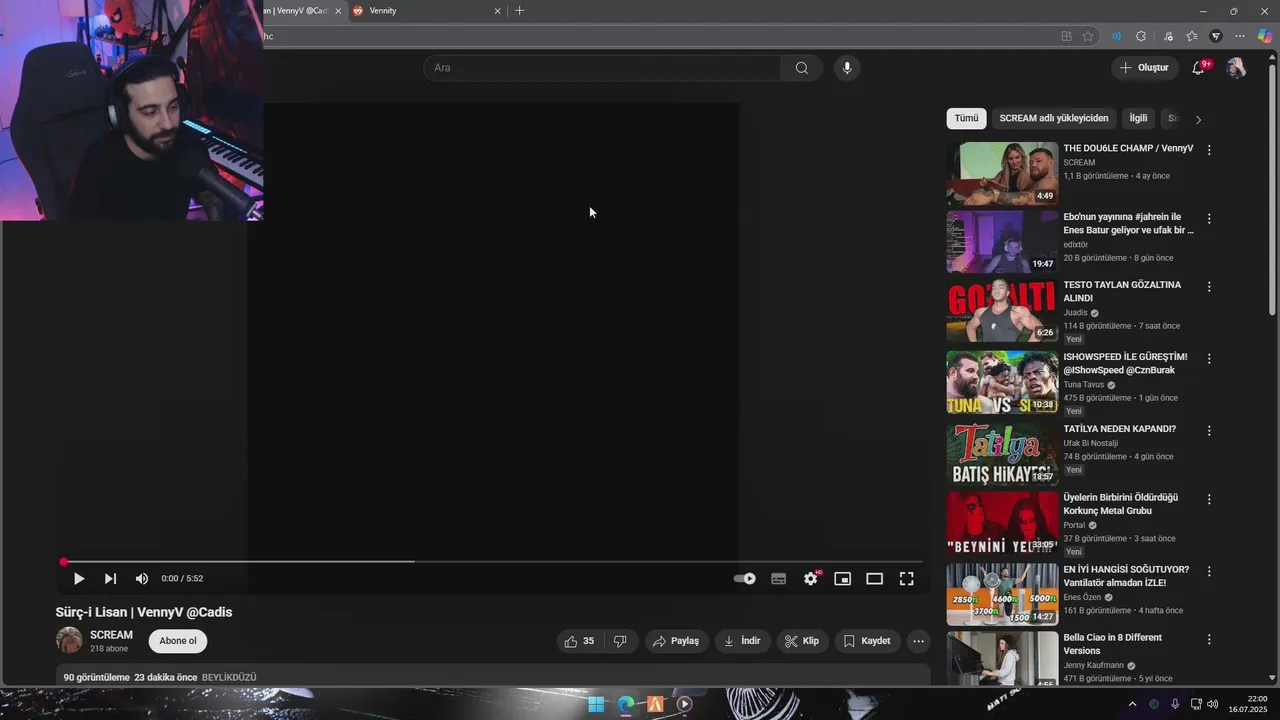Open the taskbar clock and date
This screenshot has height=720, width=1280.
[1248, 704]
